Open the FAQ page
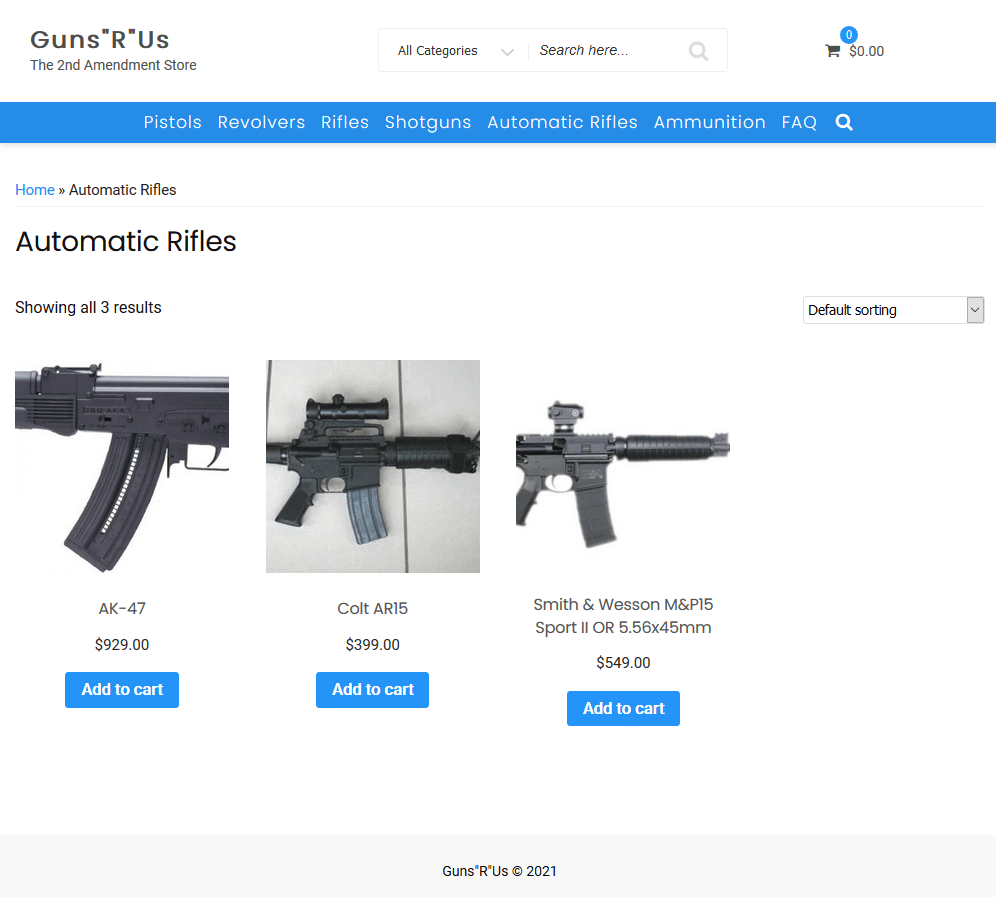 [x=799, y=122]
